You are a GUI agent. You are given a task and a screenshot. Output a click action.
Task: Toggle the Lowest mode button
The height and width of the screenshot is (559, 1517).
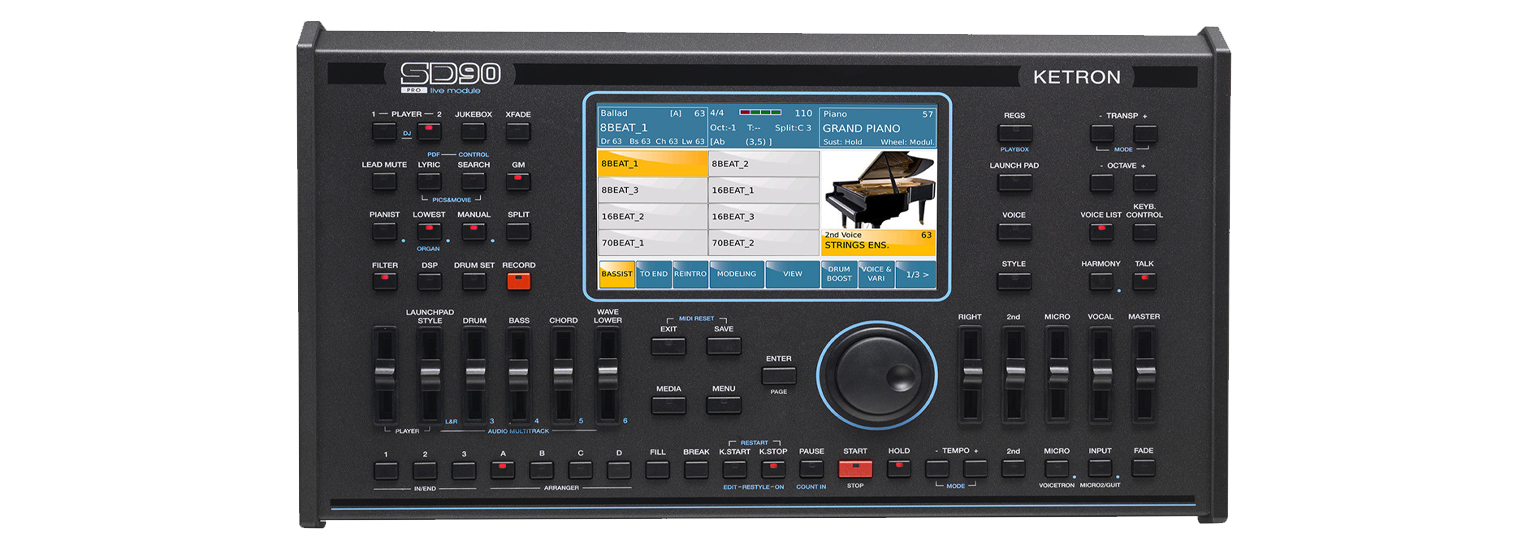coord(429,231)
